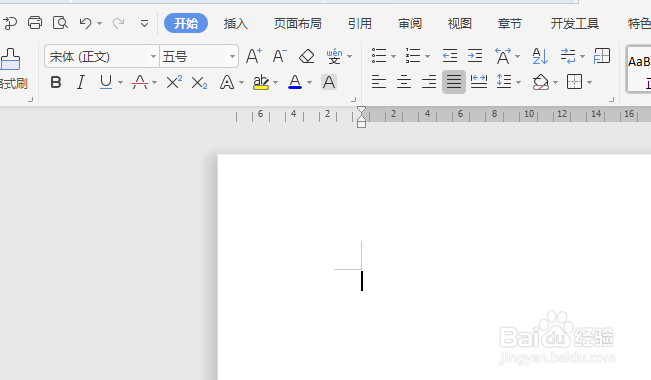Toggle strikethrough formatting

[140, 82]
